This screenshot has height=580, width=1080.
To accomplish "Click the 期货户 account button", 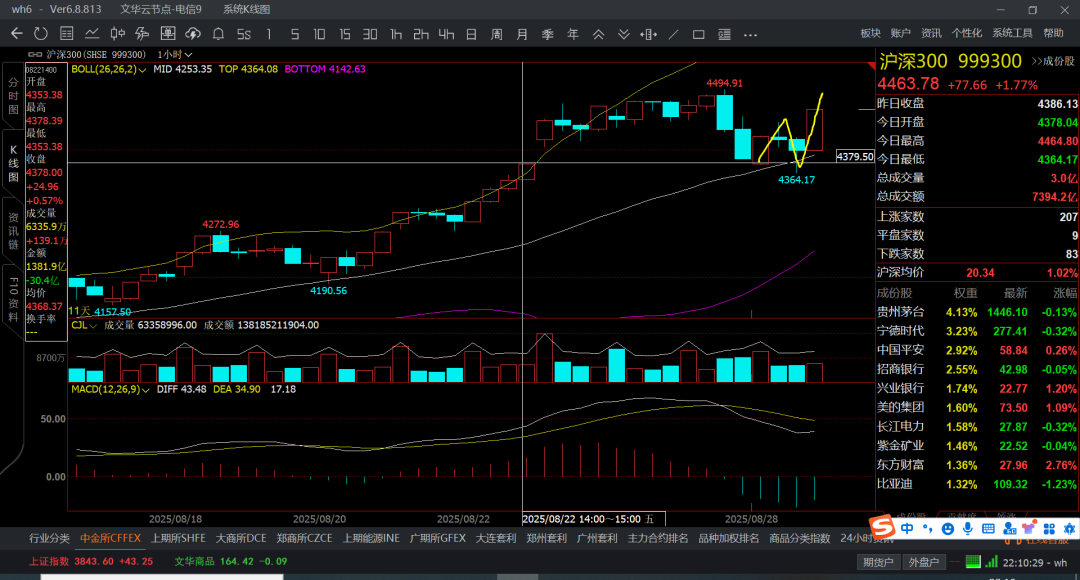I will 878,562.
